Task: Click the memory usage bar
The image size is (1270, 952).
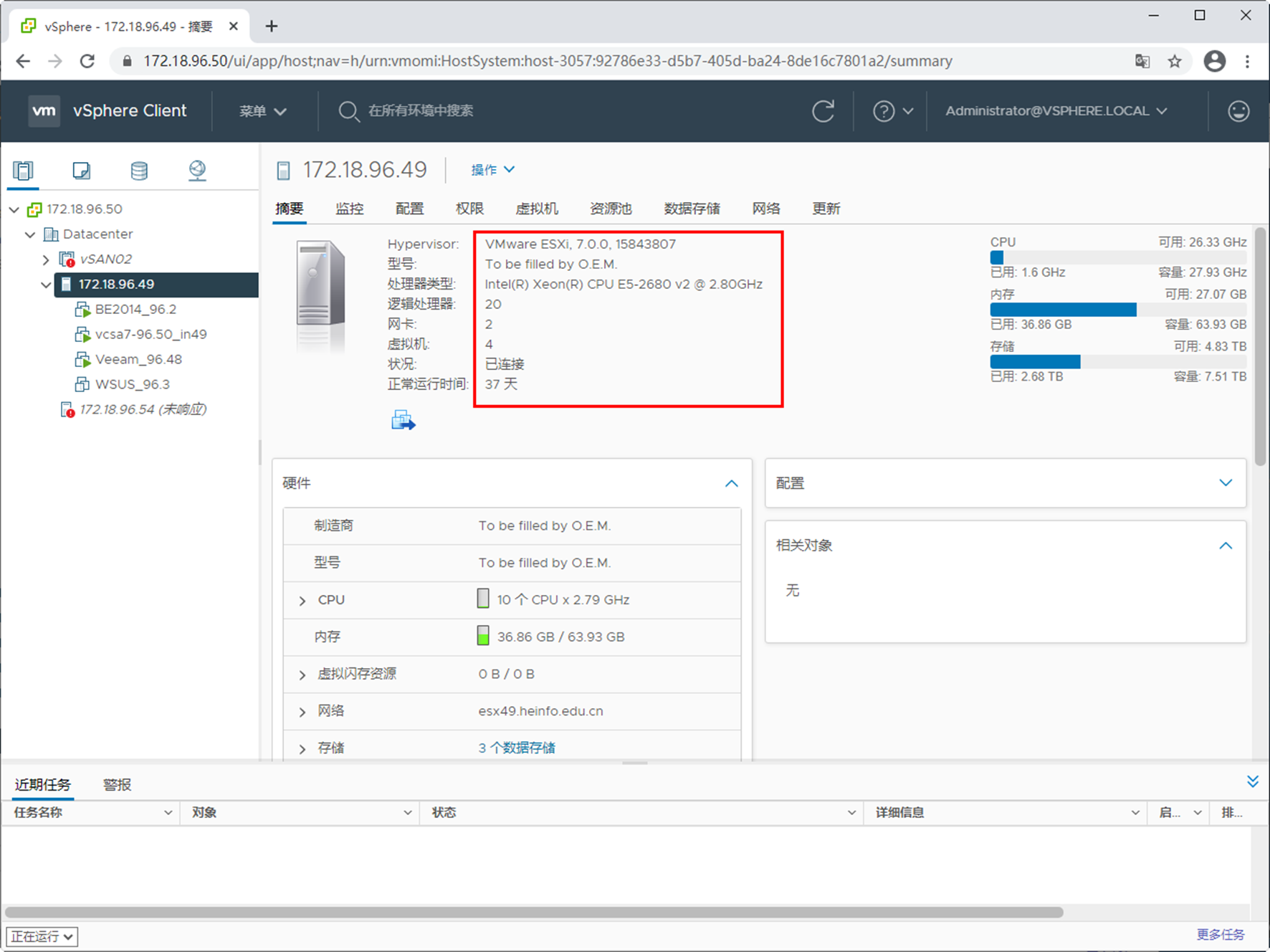Action: coord(1118,310)
